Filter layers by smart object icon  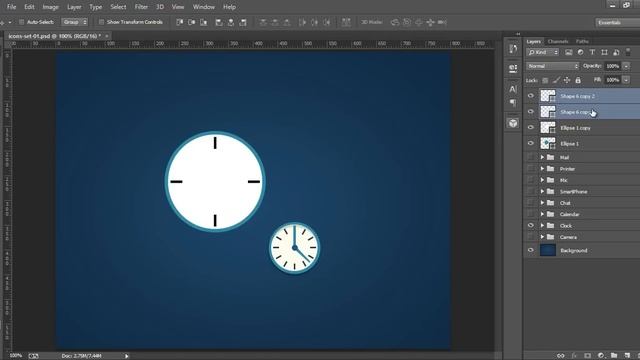[x=616, y=52]
